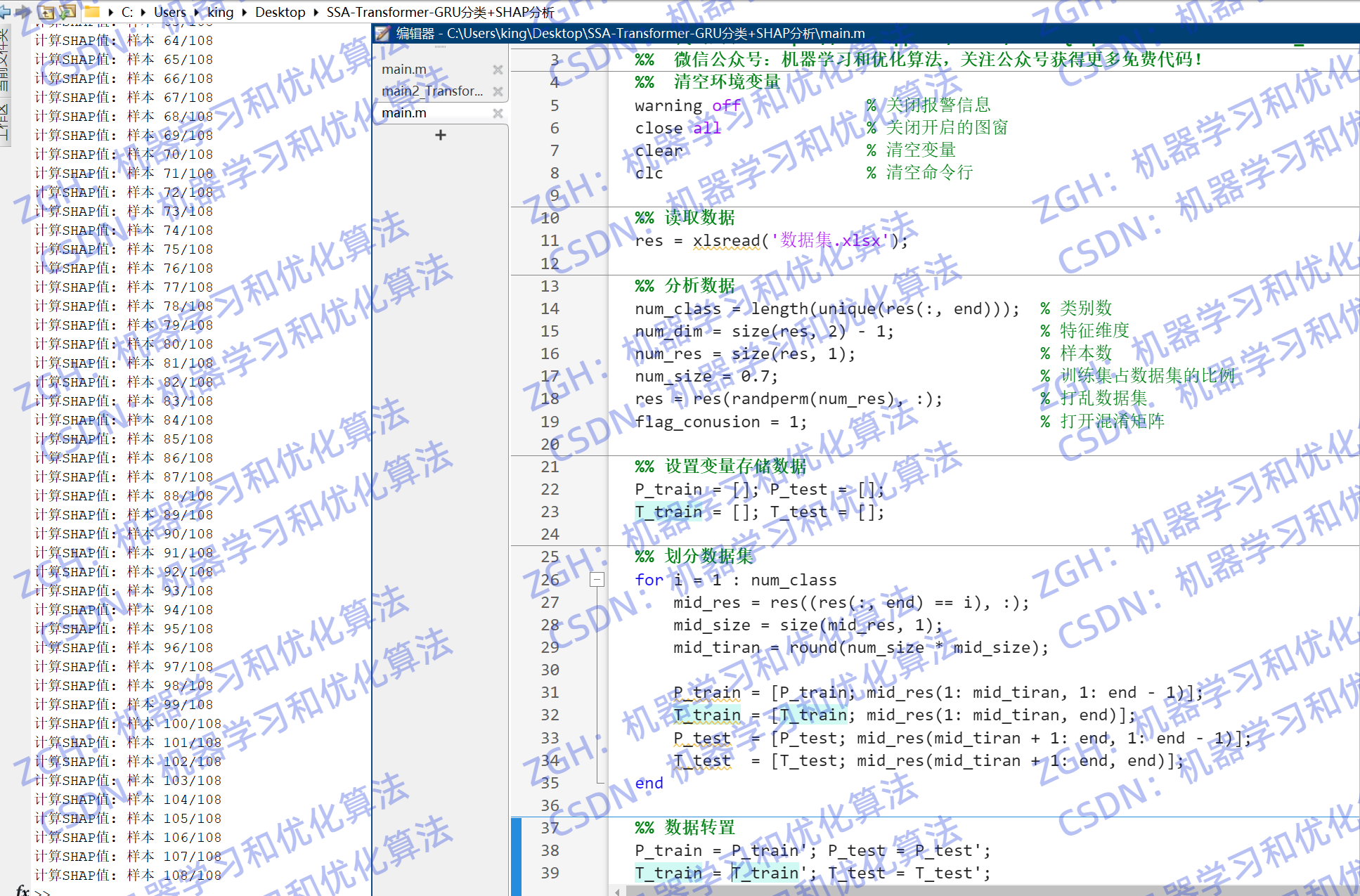Collapse the for loop code fold

[597, 580]
